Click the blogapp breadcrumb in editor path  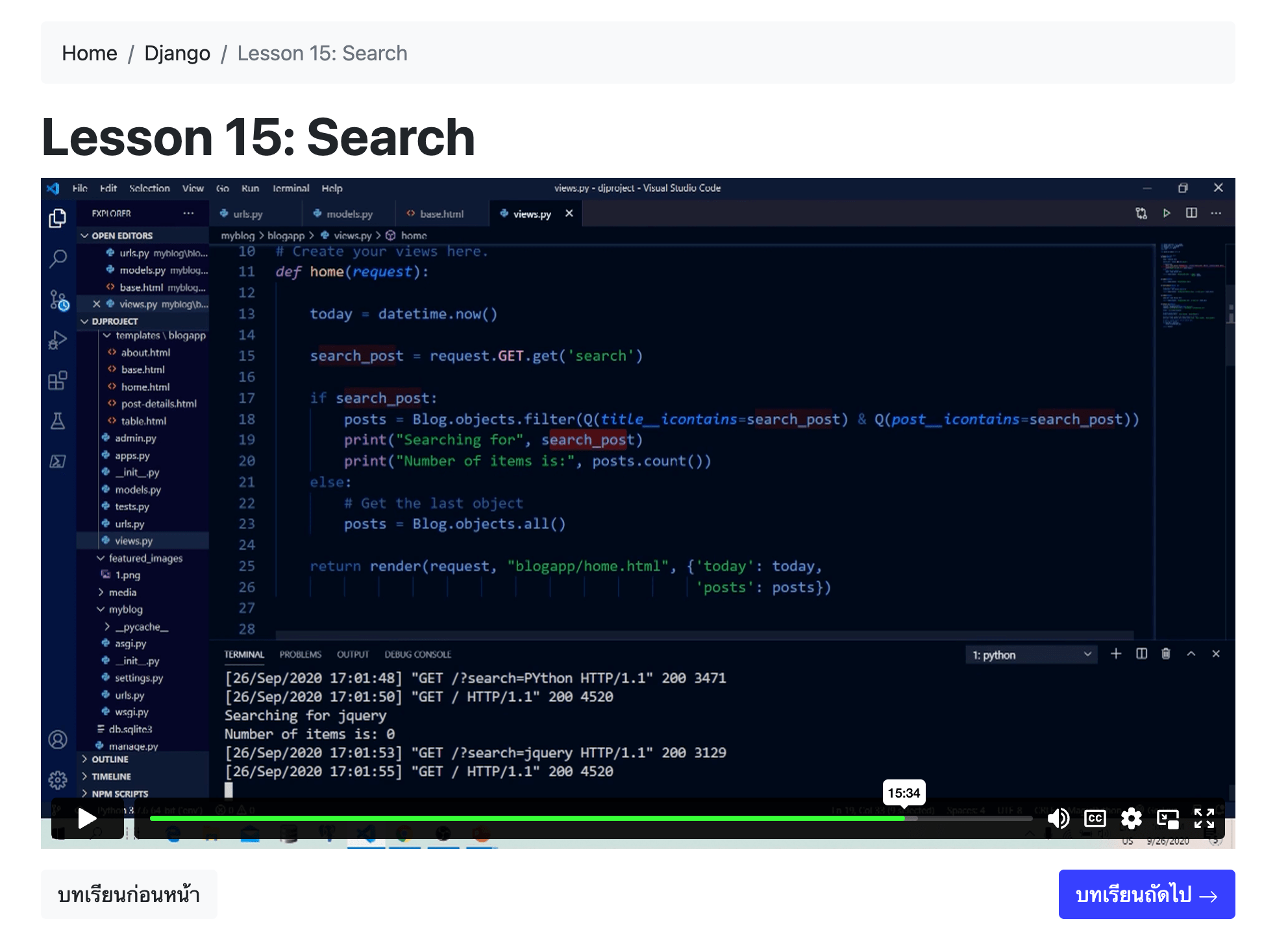coord(286,236)
